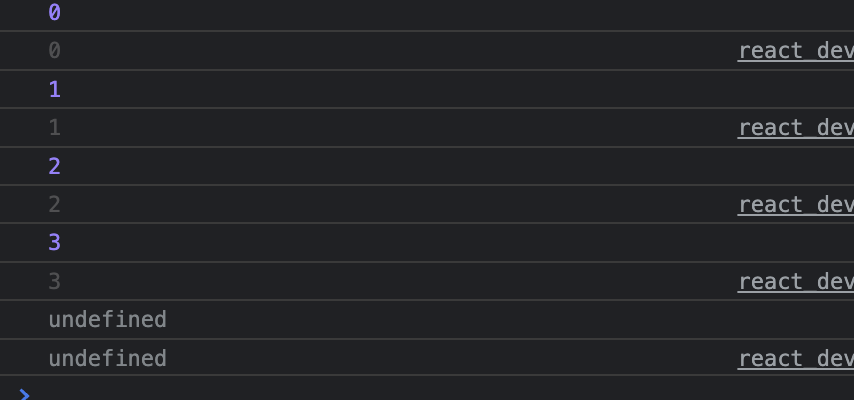Open react_dev source link beside gray 0
The height and width of the screenshot is (400, 854).
[795, 51]
